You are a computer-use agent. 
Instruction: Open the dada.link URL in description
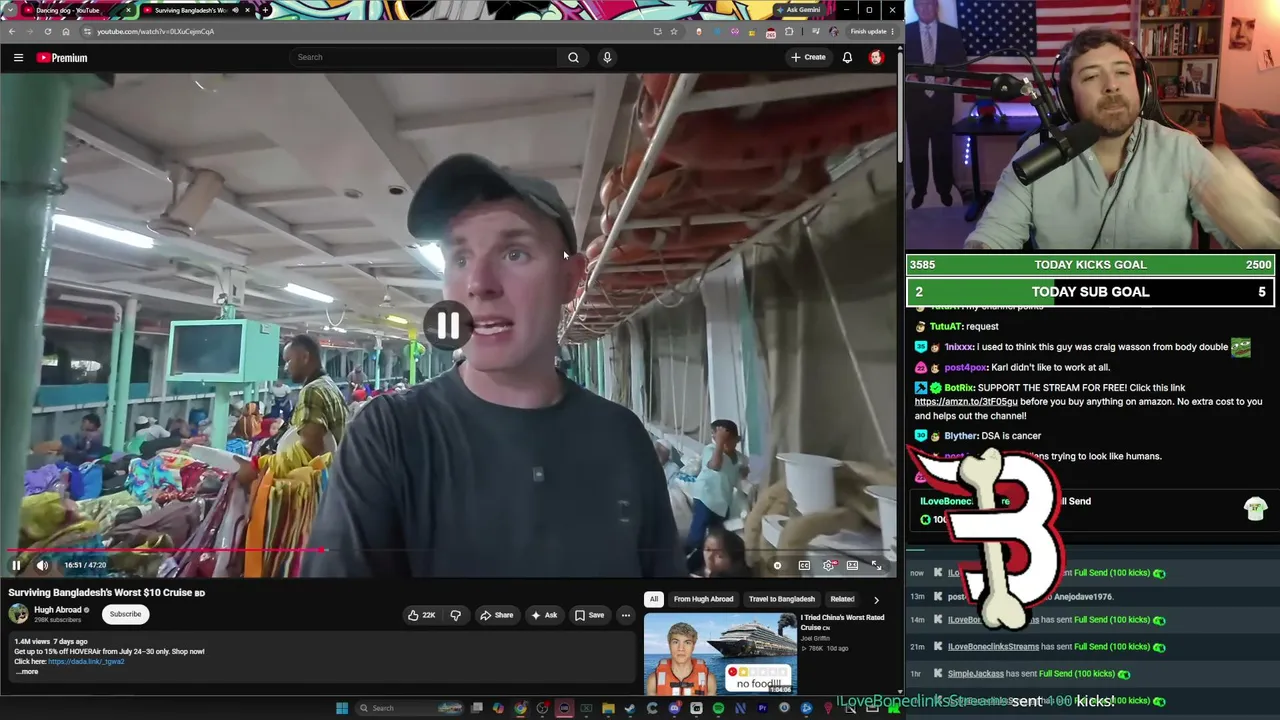(86, 662)
